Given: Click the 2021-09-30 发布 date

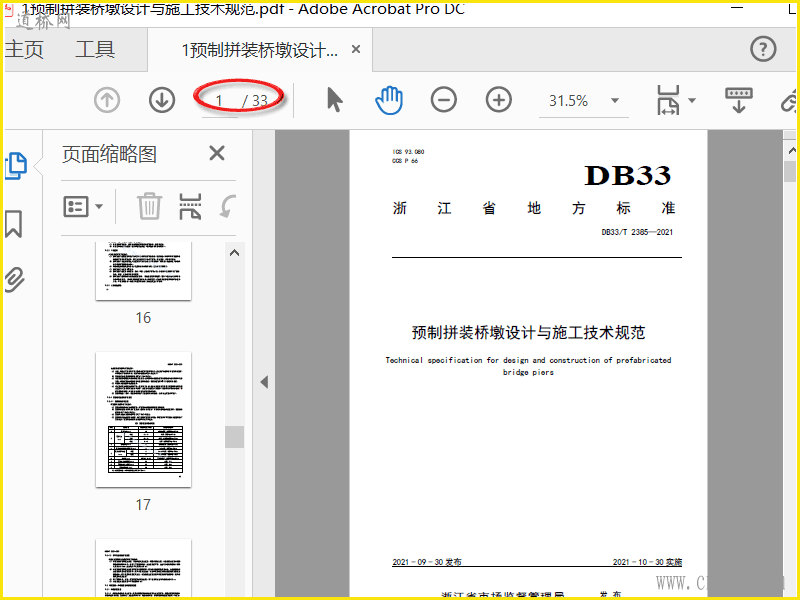Looking at the screenshot, I should point(427,562).
